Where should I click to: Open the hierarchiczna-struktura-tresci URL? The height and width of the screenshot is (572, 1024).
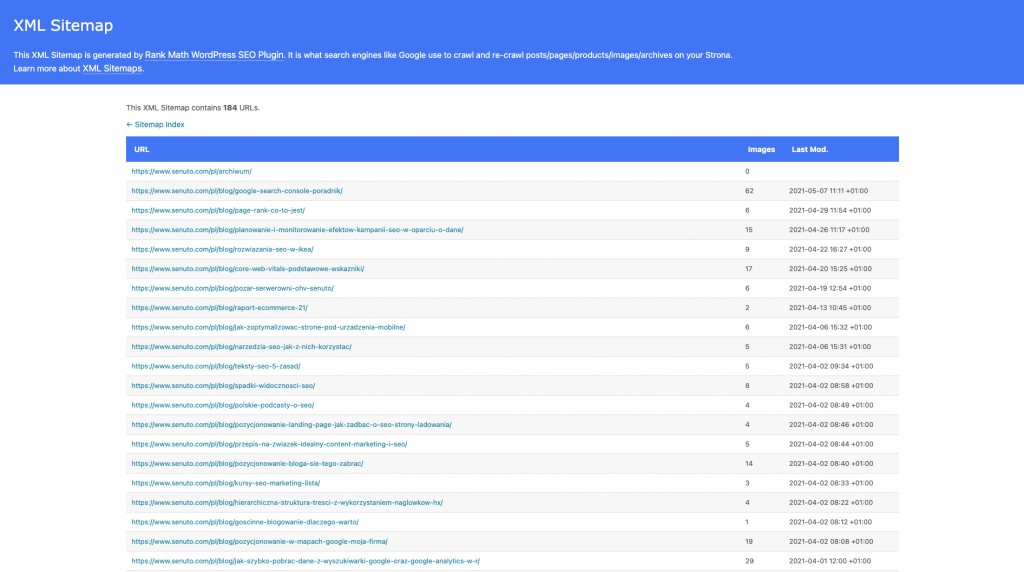pyautogui.click(x=287, y=503)
